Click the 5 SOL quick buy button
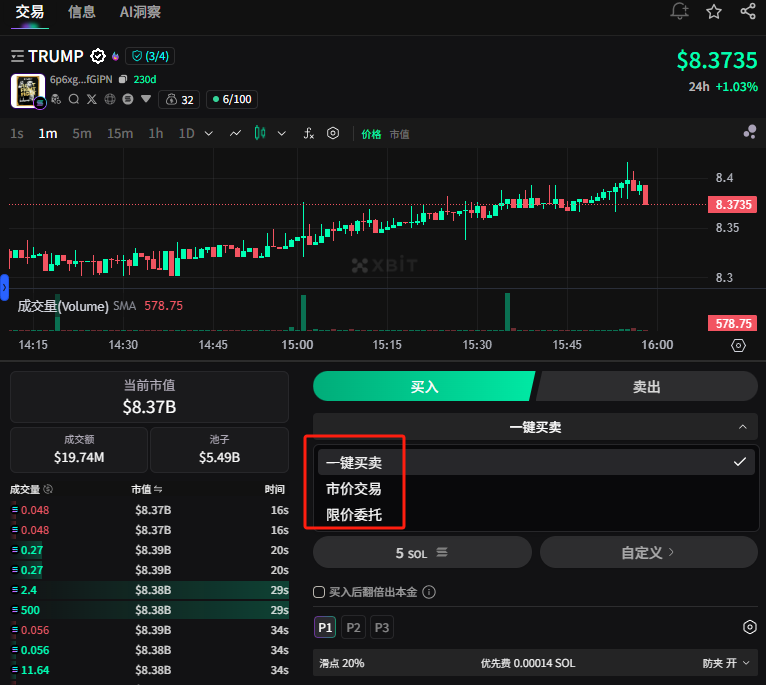 point(422,552)
